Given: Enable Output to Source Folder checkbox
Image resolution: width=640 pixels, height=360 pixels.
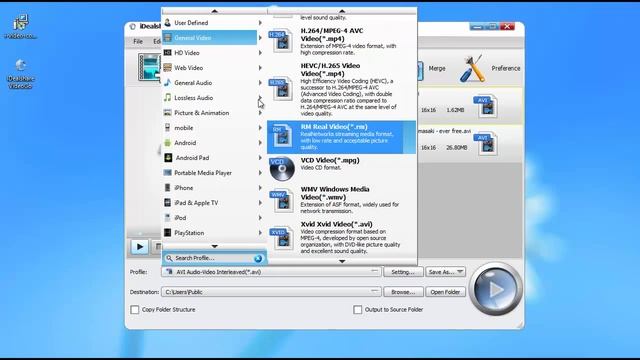Looking at the screenshot, I should (x=357, y=309).
